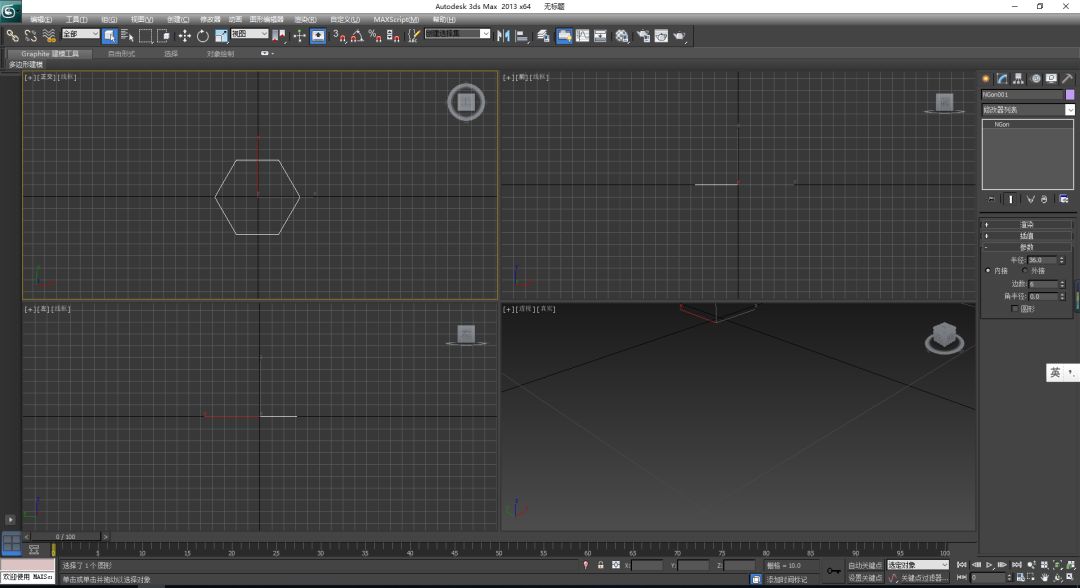Click the Mirror tool icon
This screenshot has height=588, width=1080.
(x=504, y=36)
